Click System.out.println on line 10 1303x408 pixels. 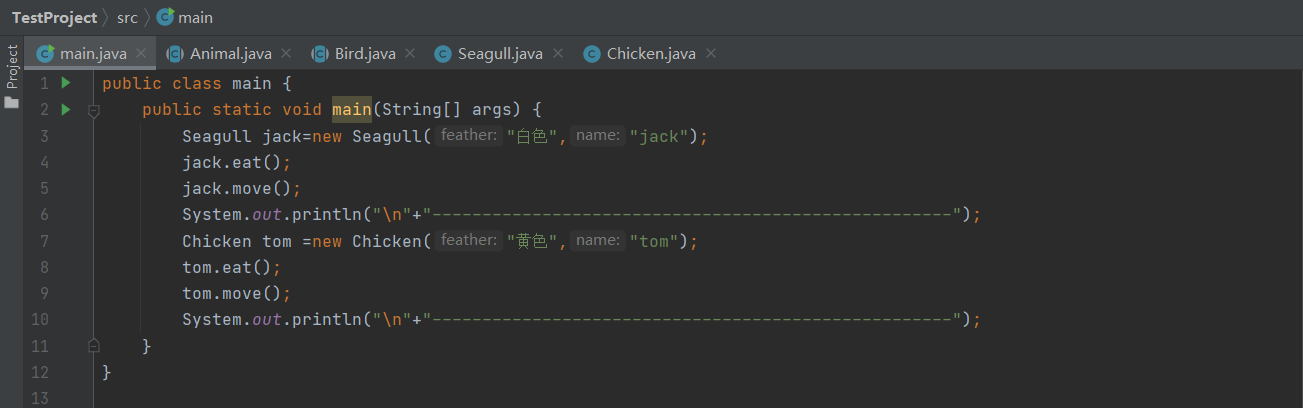point(271,320)
